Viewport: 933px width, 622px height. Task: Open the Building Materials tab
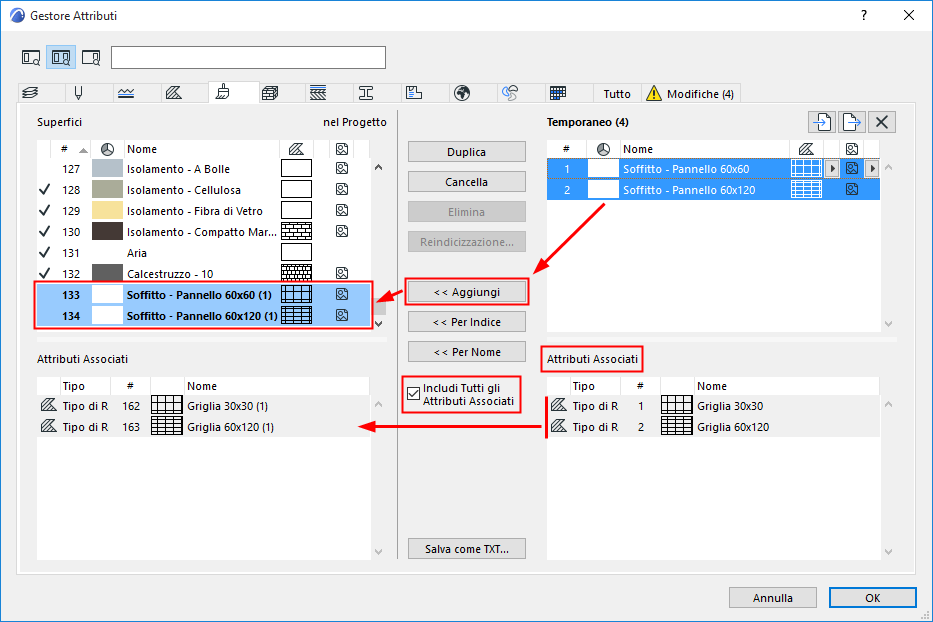click(270, 93)
